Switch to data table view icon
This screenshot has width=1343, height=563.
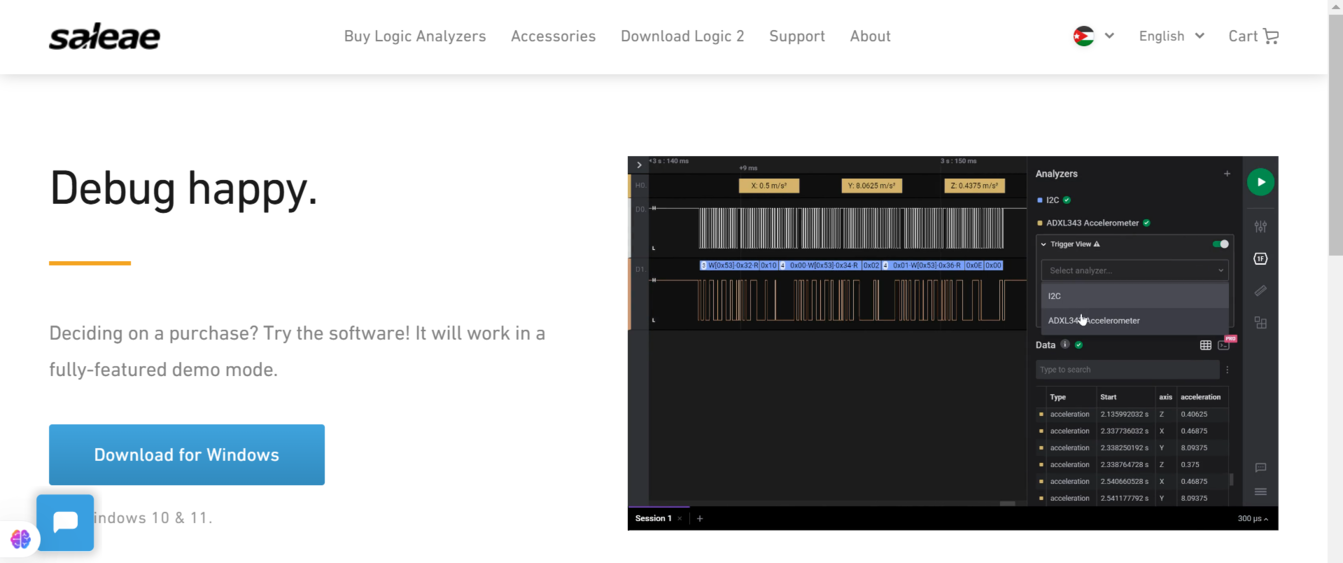click(1205, 345)
